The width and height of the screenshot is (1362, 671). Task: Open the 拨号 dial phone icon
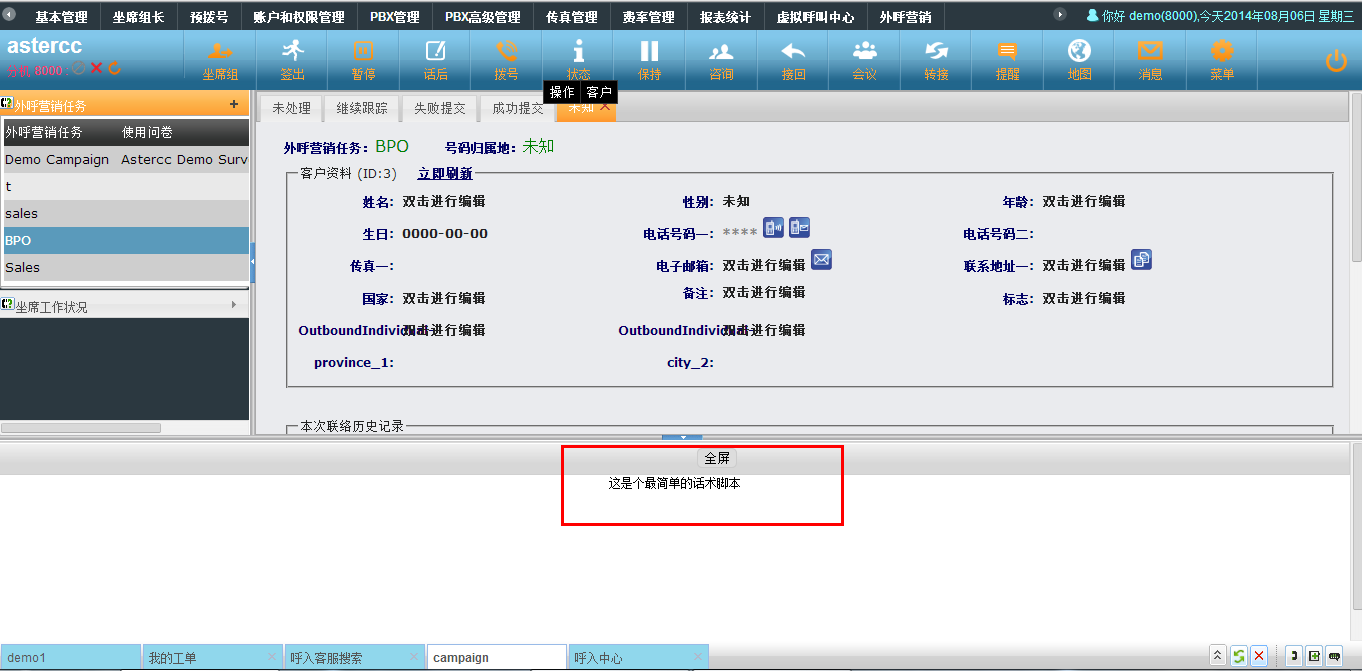click(x=506, y=52)
